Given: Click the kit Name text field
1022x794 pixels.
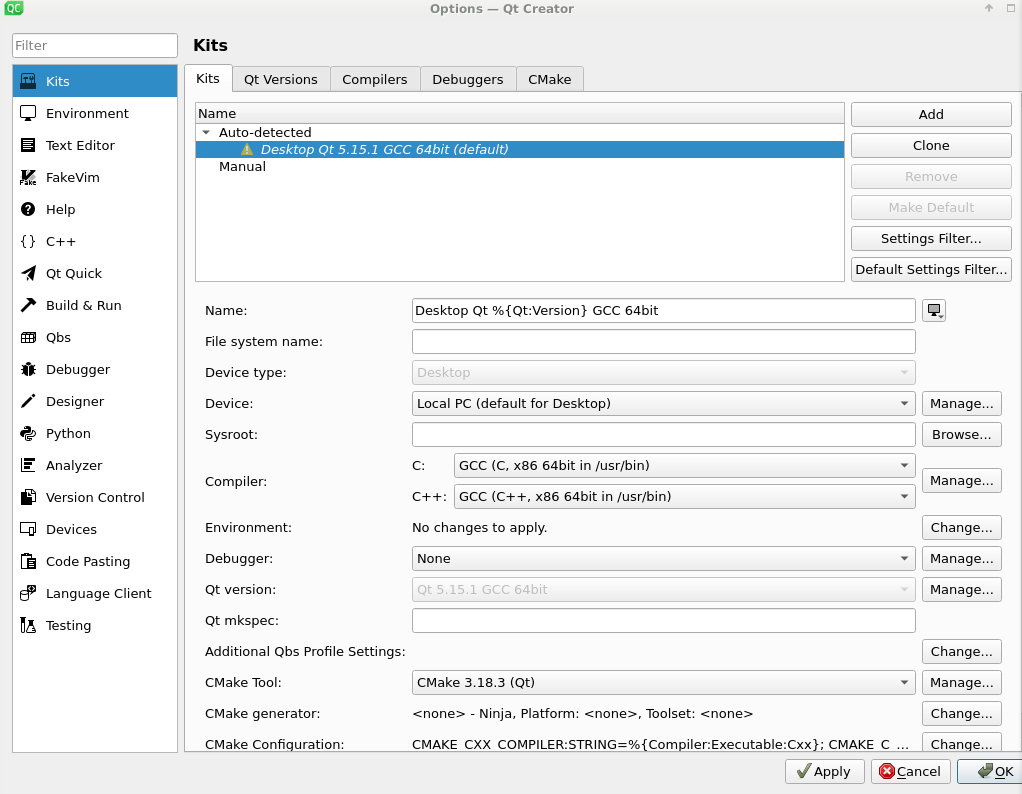Looking at the screenshot, I should tap(664, 310).
